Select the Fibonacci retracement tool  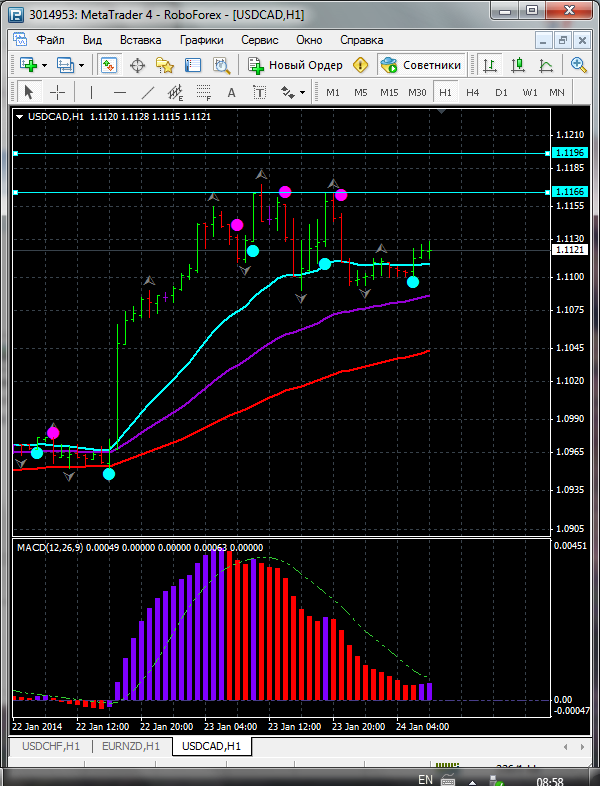[x=204, y=92]
